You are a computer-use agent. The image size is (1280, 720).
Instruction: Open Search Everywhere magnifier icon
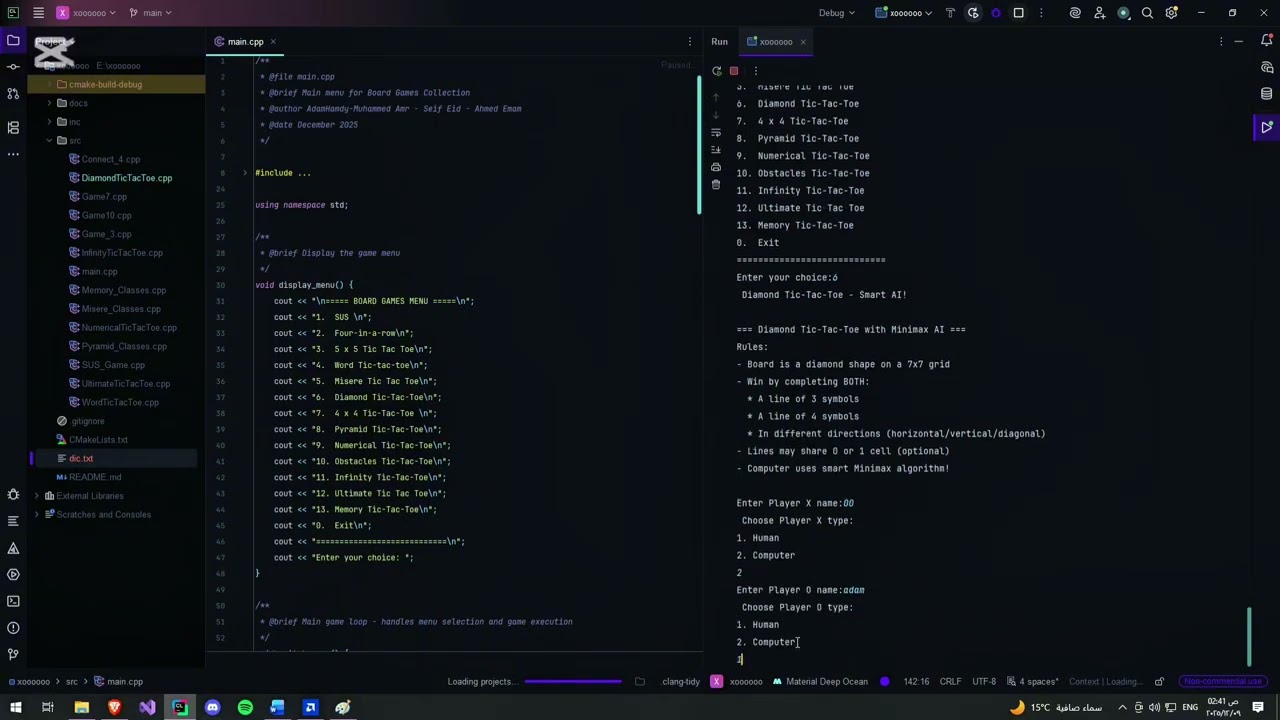(1147, 13)
